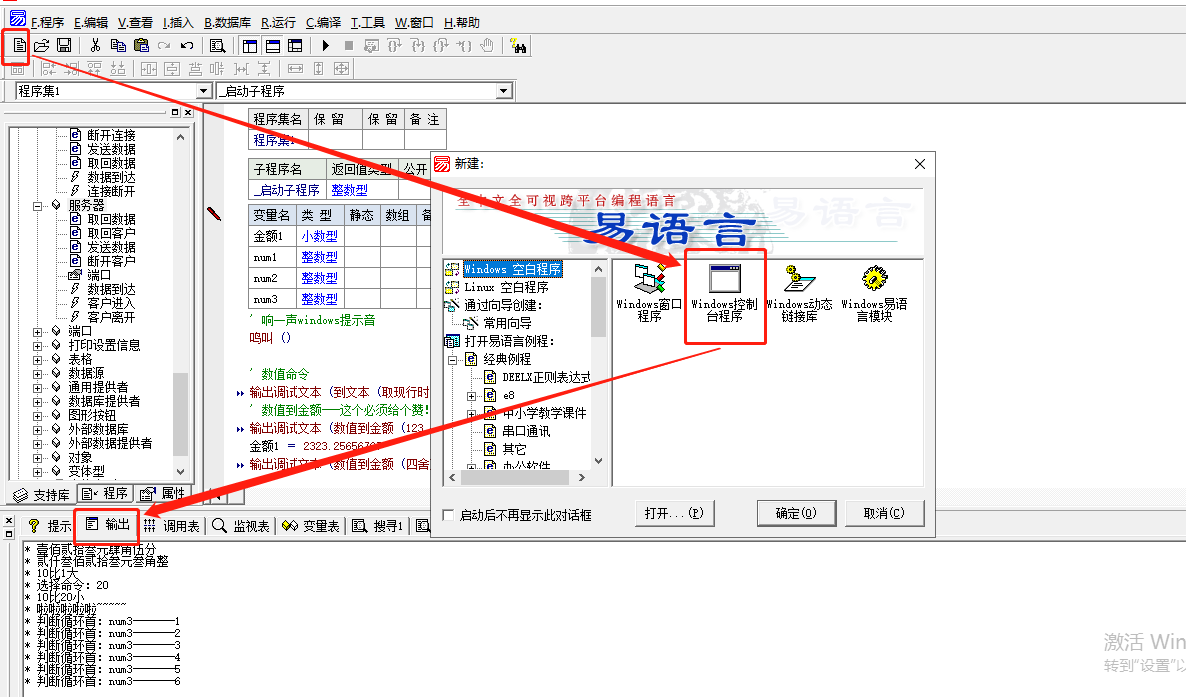Switch to the 搜寻1 tab

379,526
